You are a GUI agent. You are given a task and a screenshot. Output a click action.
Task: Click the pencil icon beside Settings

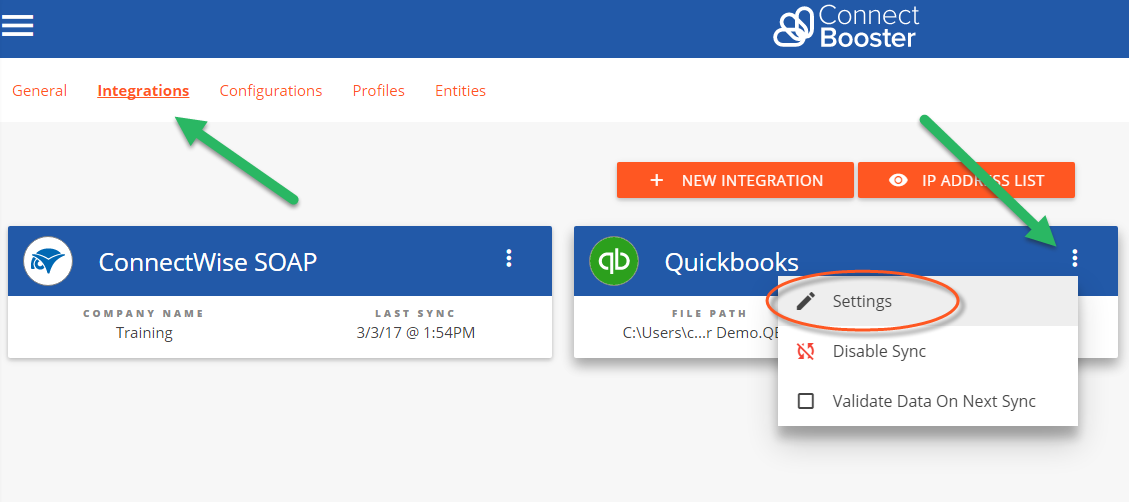(806, 301)
